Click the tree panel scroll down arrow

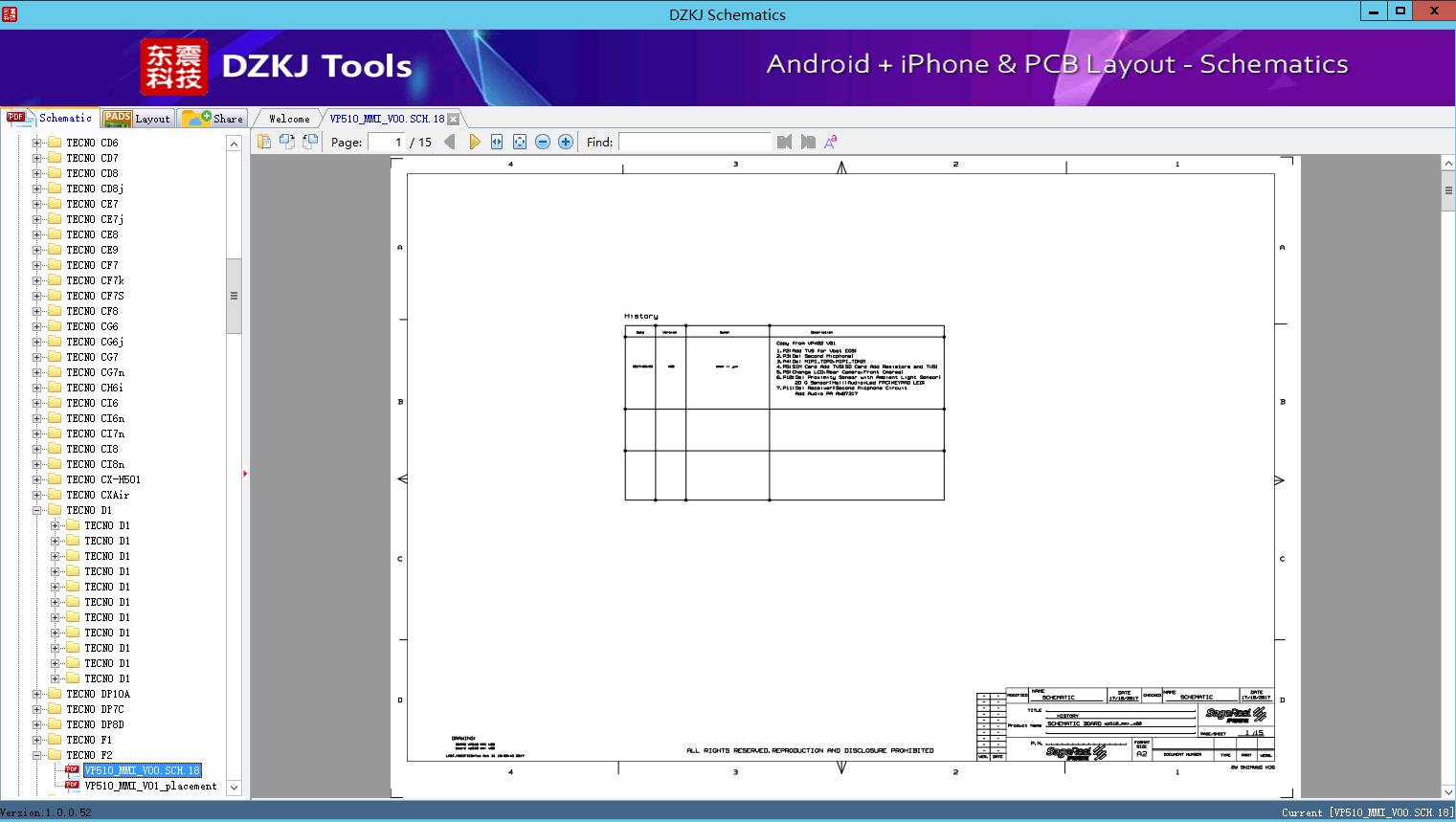[234, 789]
